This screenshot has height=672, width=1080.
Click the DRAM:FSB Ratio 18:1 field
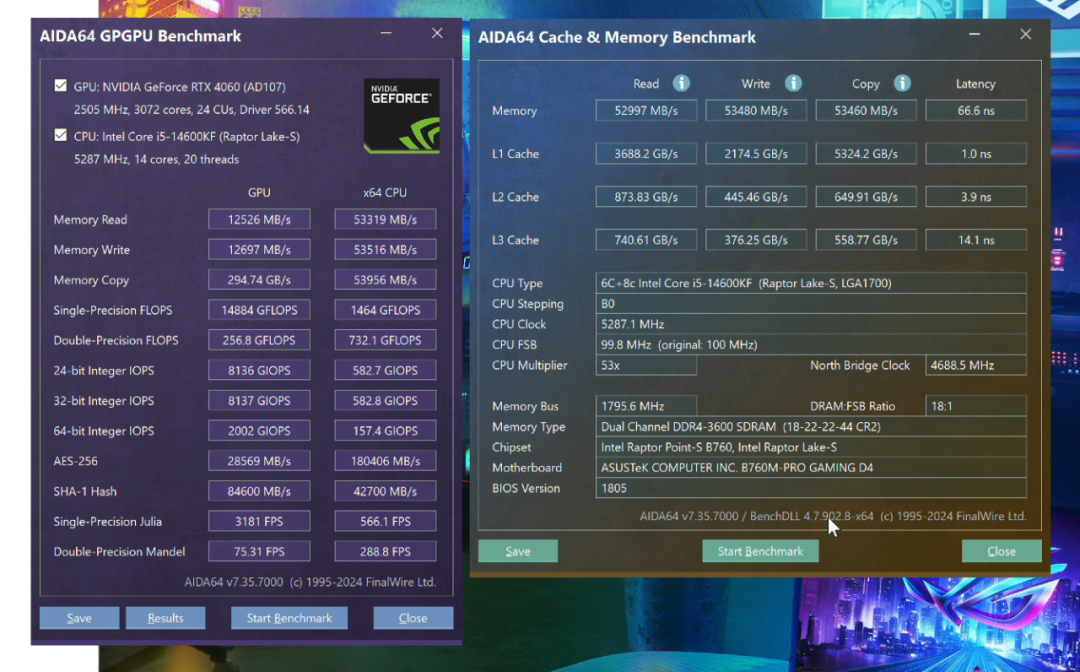tap(976, 406)
